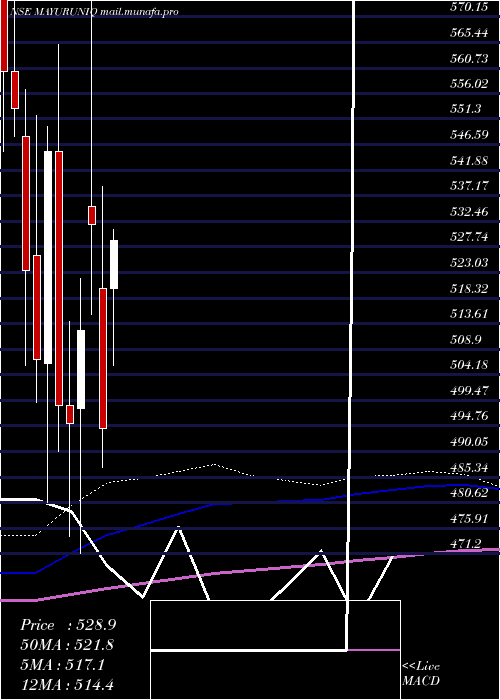Click the 518.32 price axis label
Viewport: 500px width, 700px height.
point(469,288)
